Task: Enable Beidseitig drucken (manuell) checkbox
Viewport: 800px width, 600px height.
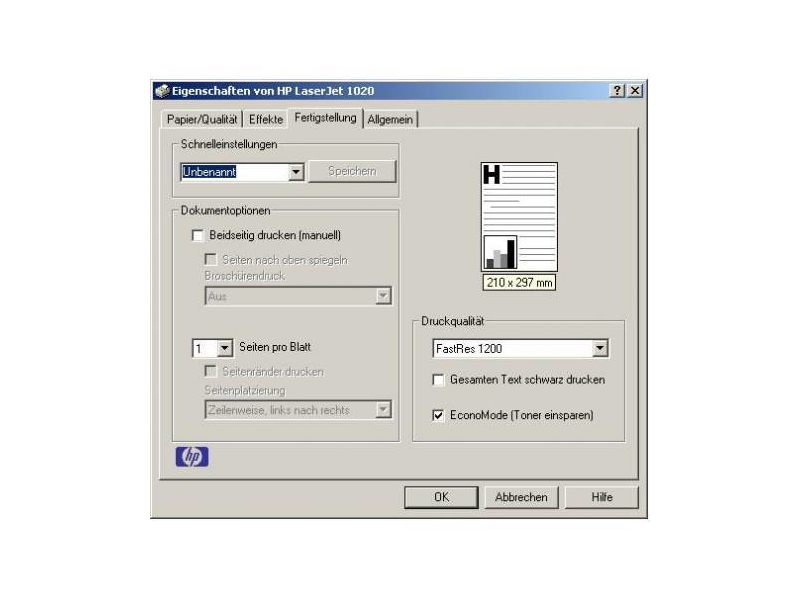Action: point(197,235)
